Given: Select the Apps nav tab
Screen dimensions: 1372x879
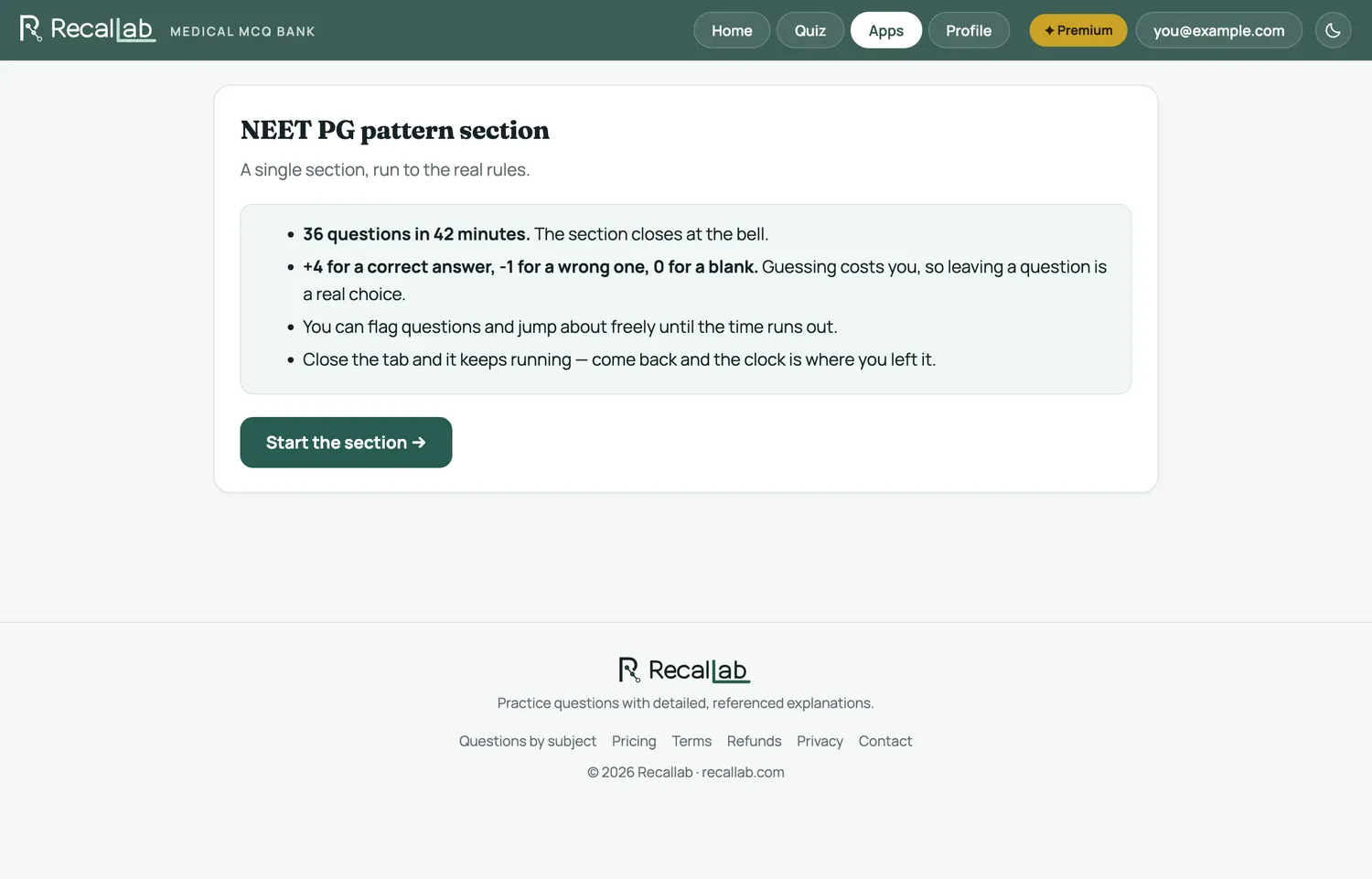Looking at the screenshot, I should 886,30.
